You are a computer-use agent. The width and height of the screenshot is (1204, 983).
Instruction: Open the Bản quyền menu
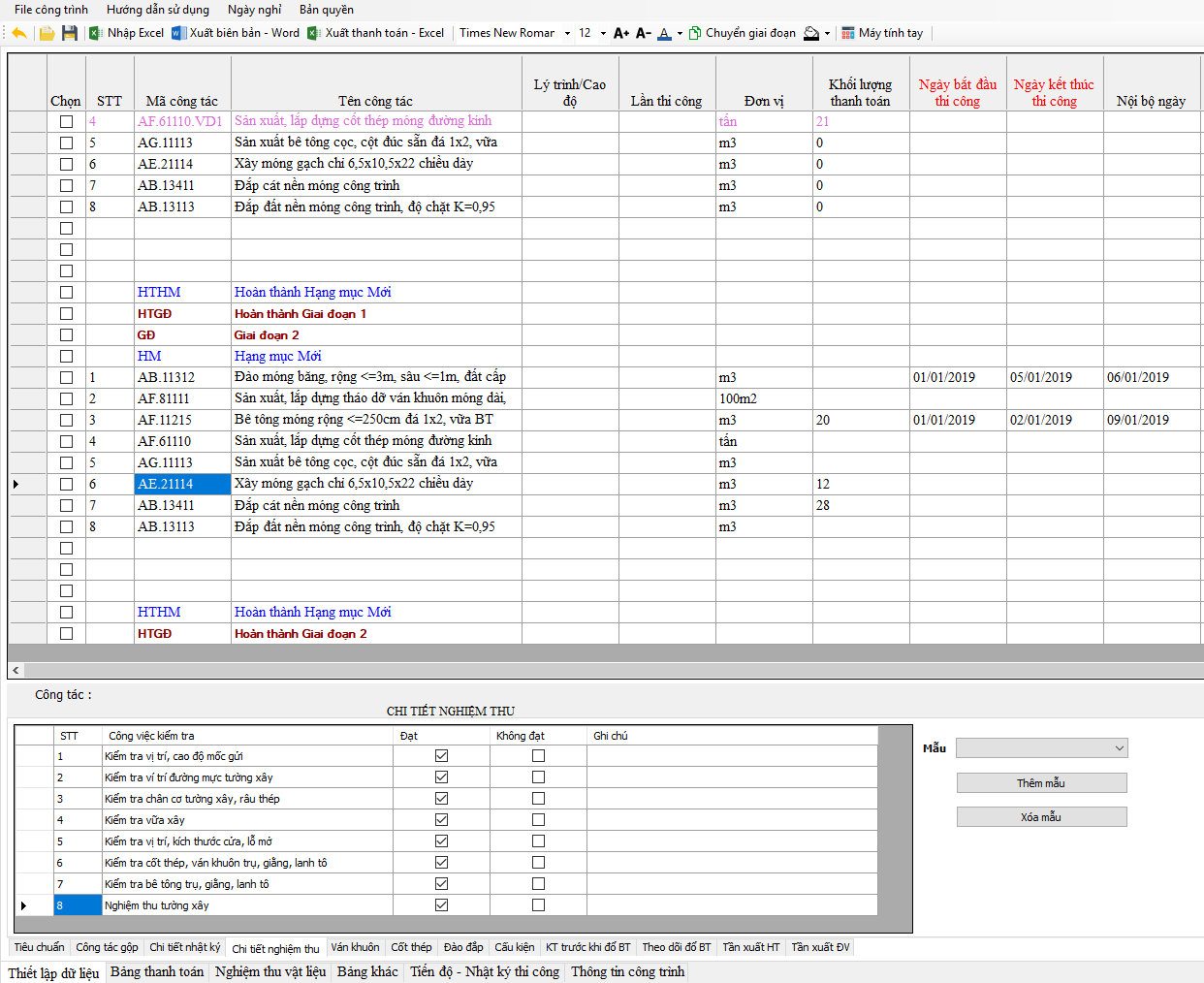[x=327, y=10]
